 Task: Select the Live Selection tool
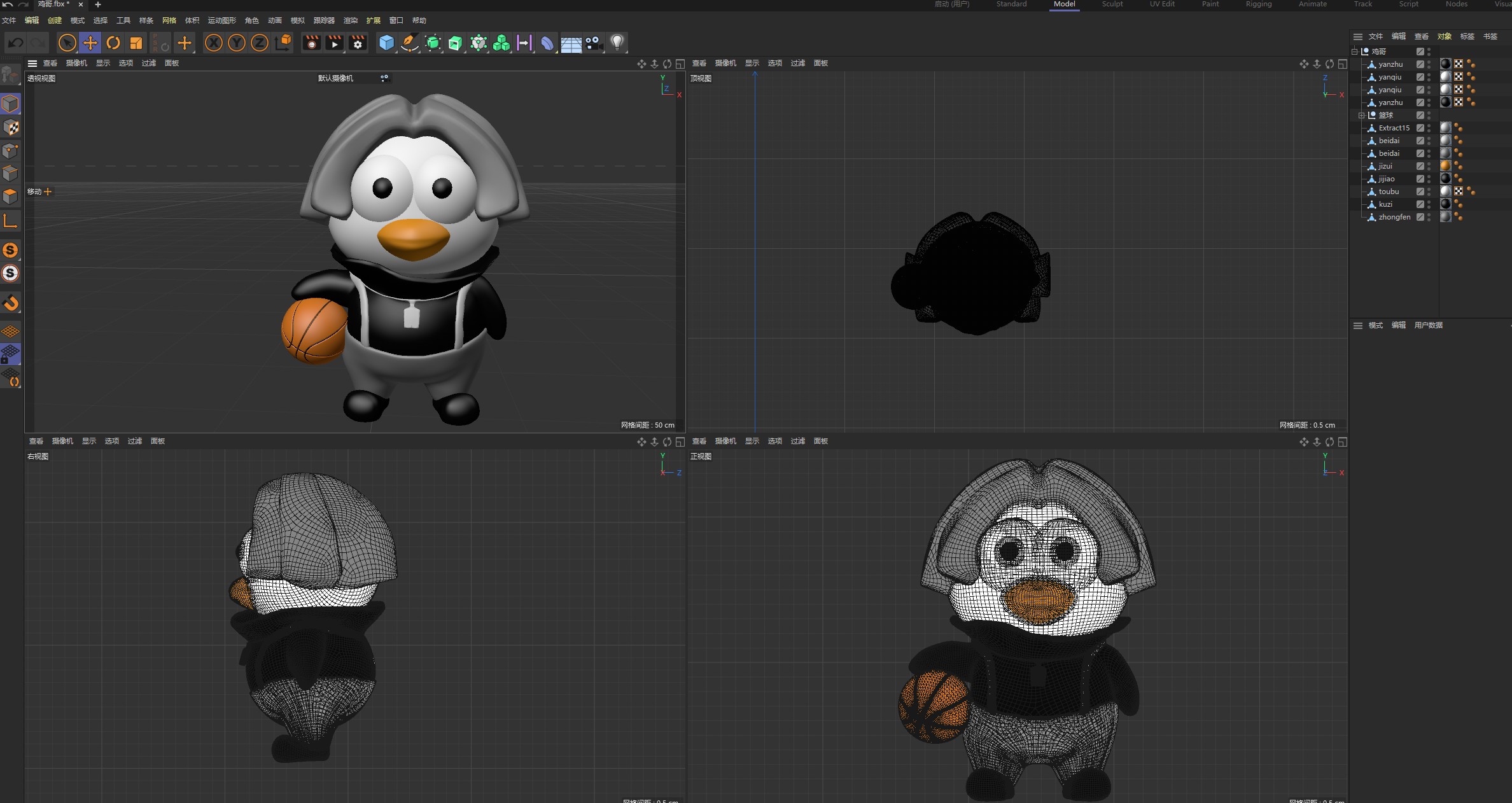click(x=67, y=43)
